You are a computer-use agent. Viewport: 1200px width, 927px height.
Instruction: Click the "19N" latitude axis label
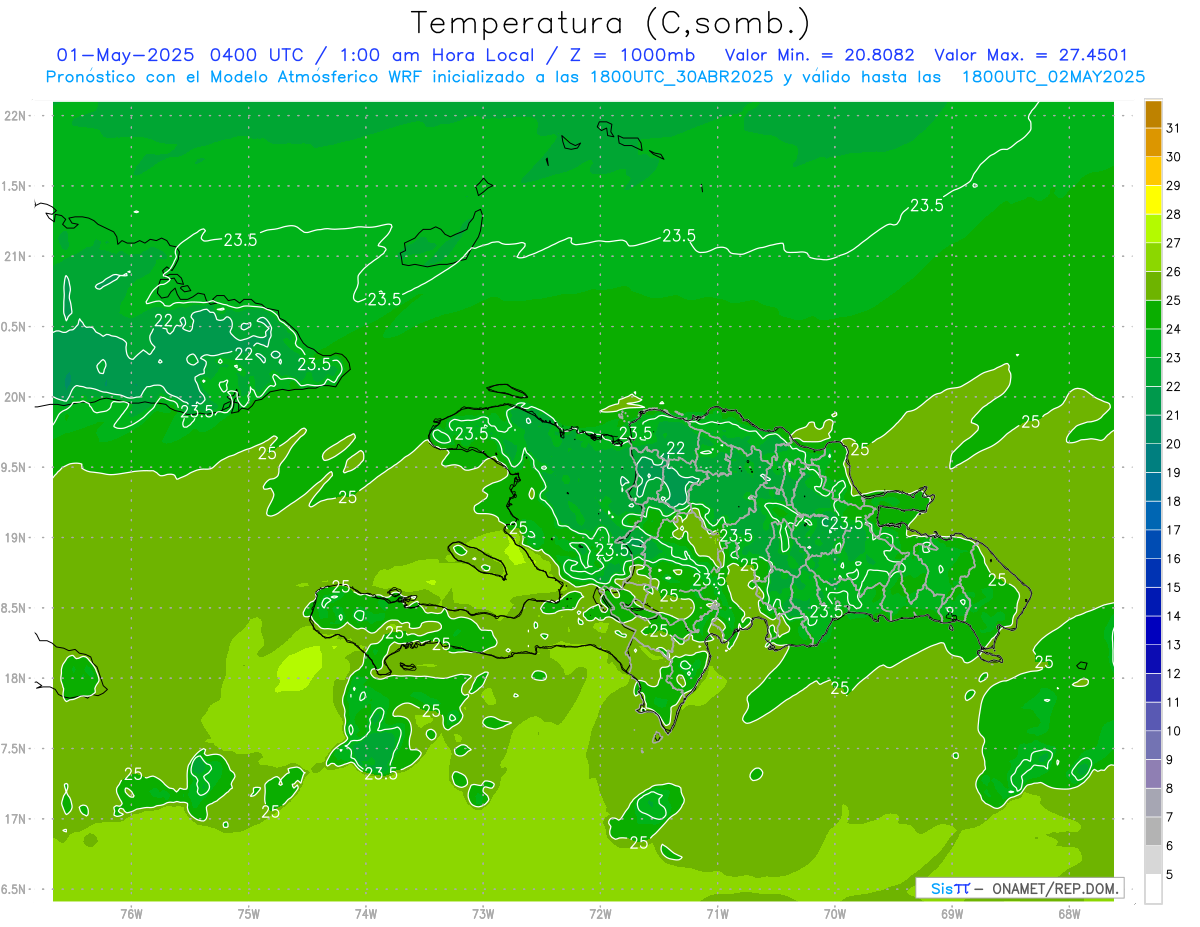pyautogui.click(x=16, y=537)
